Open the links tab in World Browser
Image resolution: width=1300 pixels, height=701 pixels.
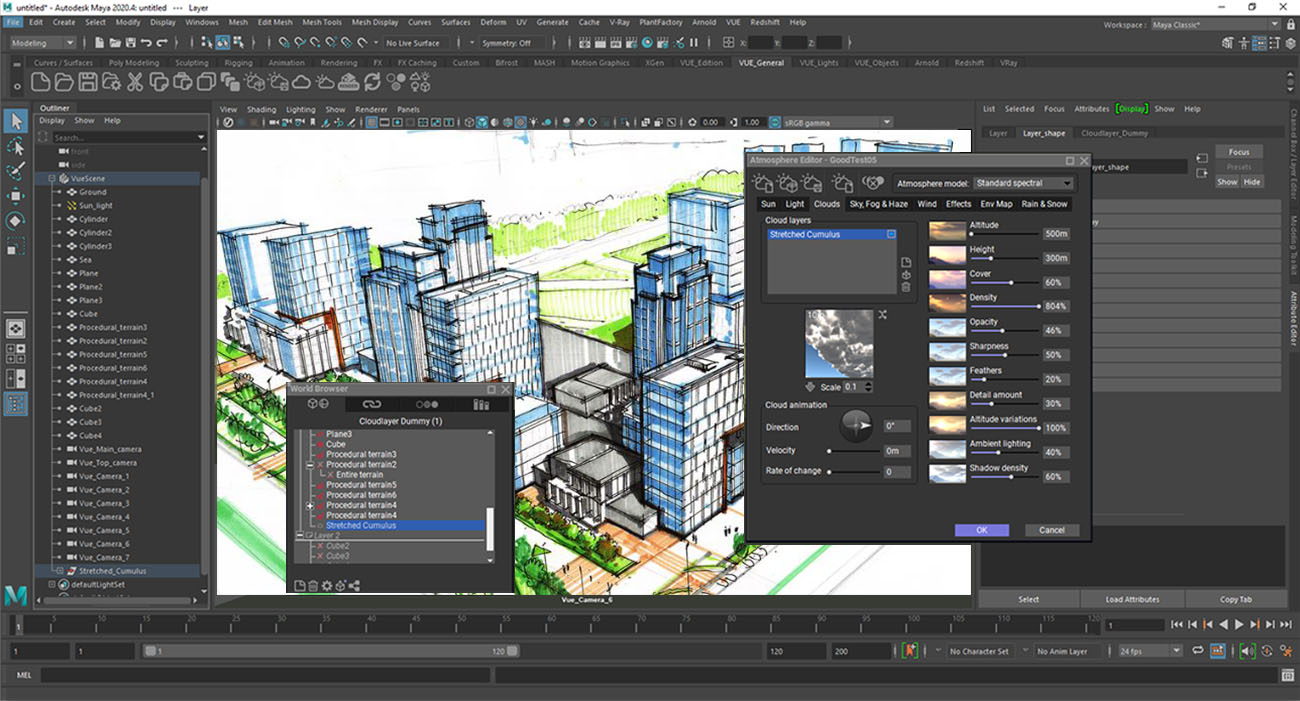pyautogui.click(x=372, y=404)
